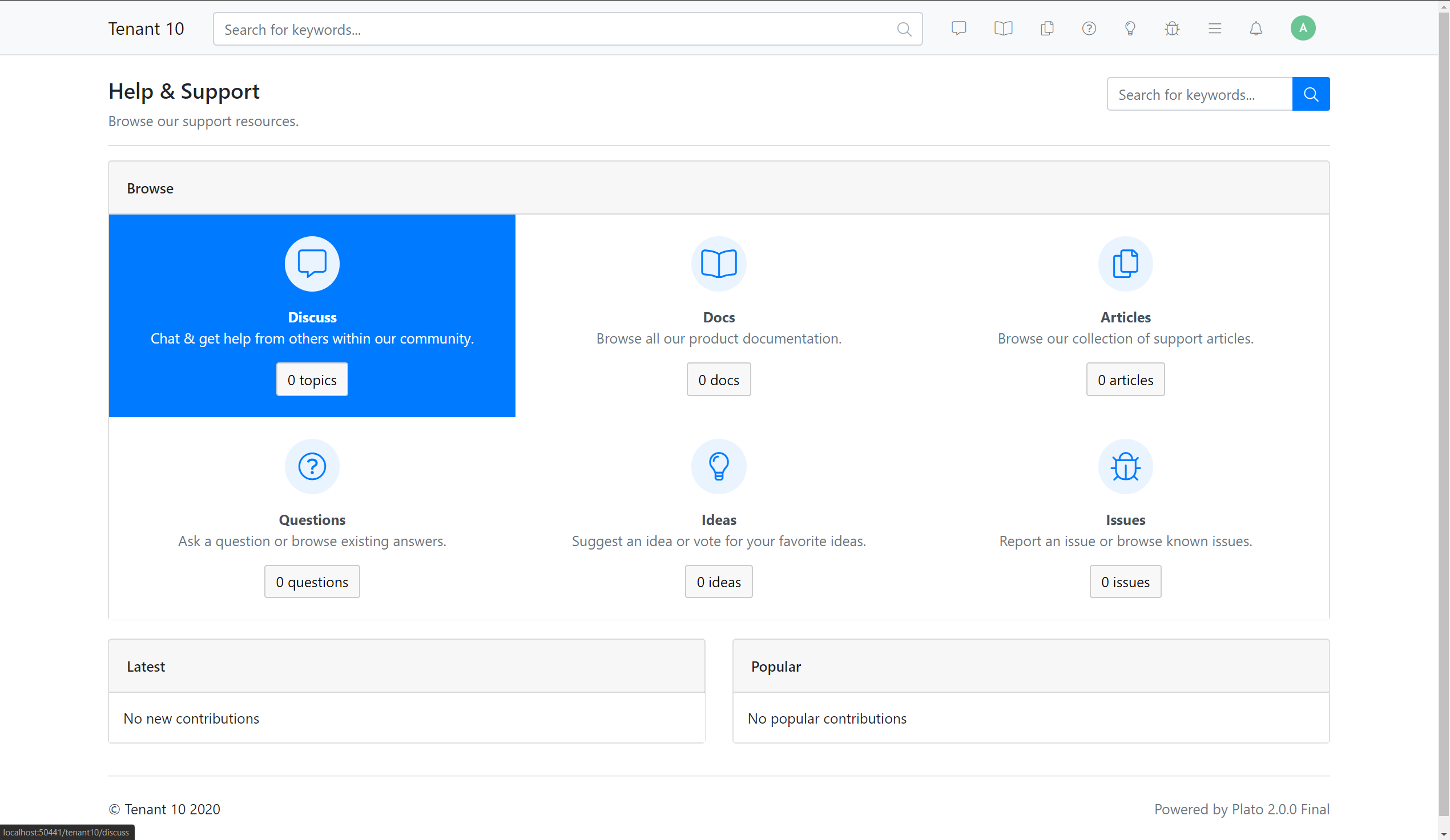Click the 0 docs button

(x=719, y=379)
